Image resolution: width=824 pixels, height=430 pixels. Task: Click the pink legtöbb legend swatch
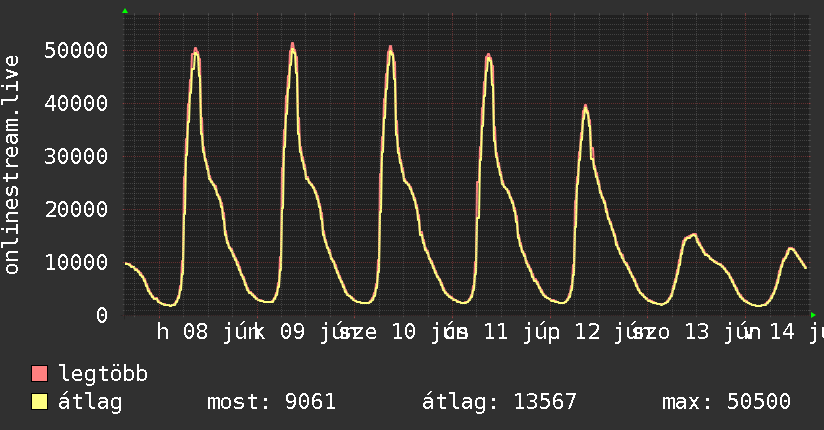pyautogui.click(x=39, y=374)
